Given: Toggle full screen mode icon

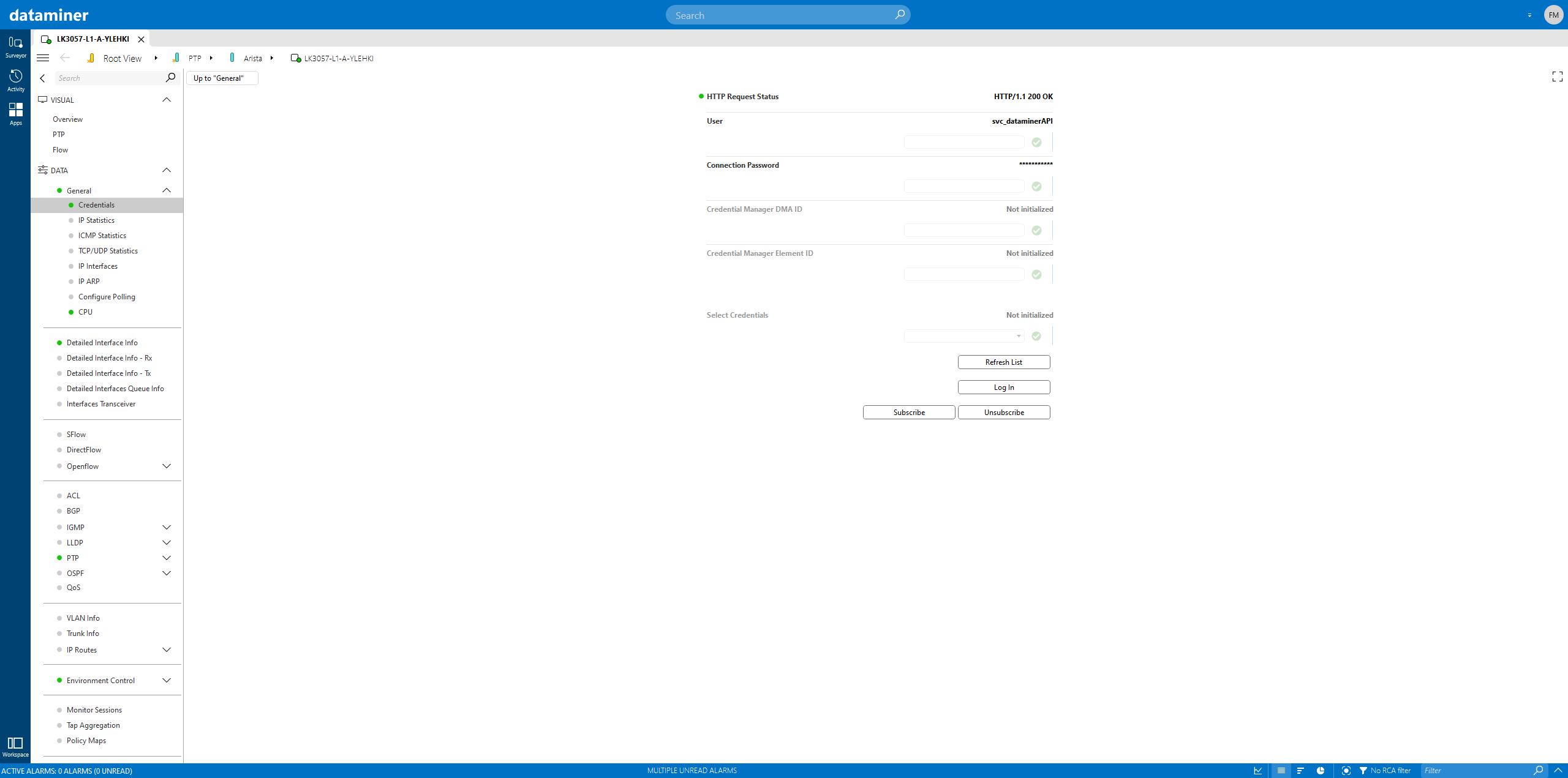Looking at the screenshot, I should pos(1558,77).
